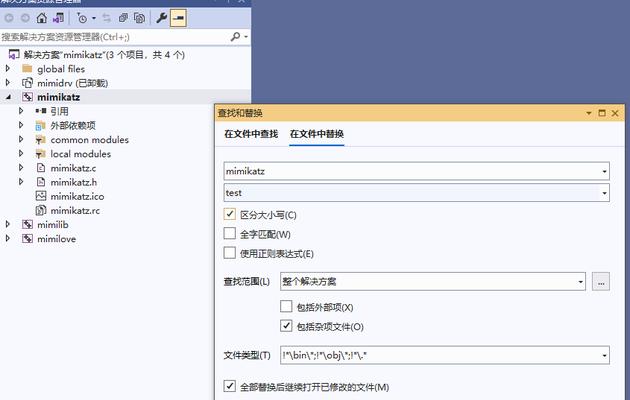Enable 全字匹配(W) whole word
Viewport: 630px width, 400px height.
(229, 233)
